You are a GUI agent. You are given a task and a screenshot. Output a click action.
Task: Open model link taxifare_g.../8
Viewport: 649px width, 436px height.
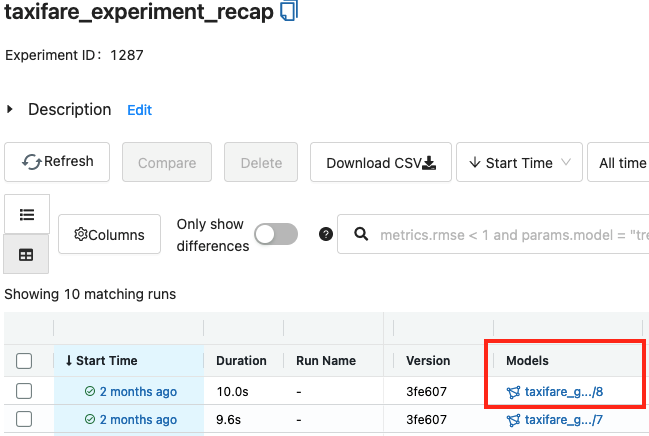tap(564, 391)
